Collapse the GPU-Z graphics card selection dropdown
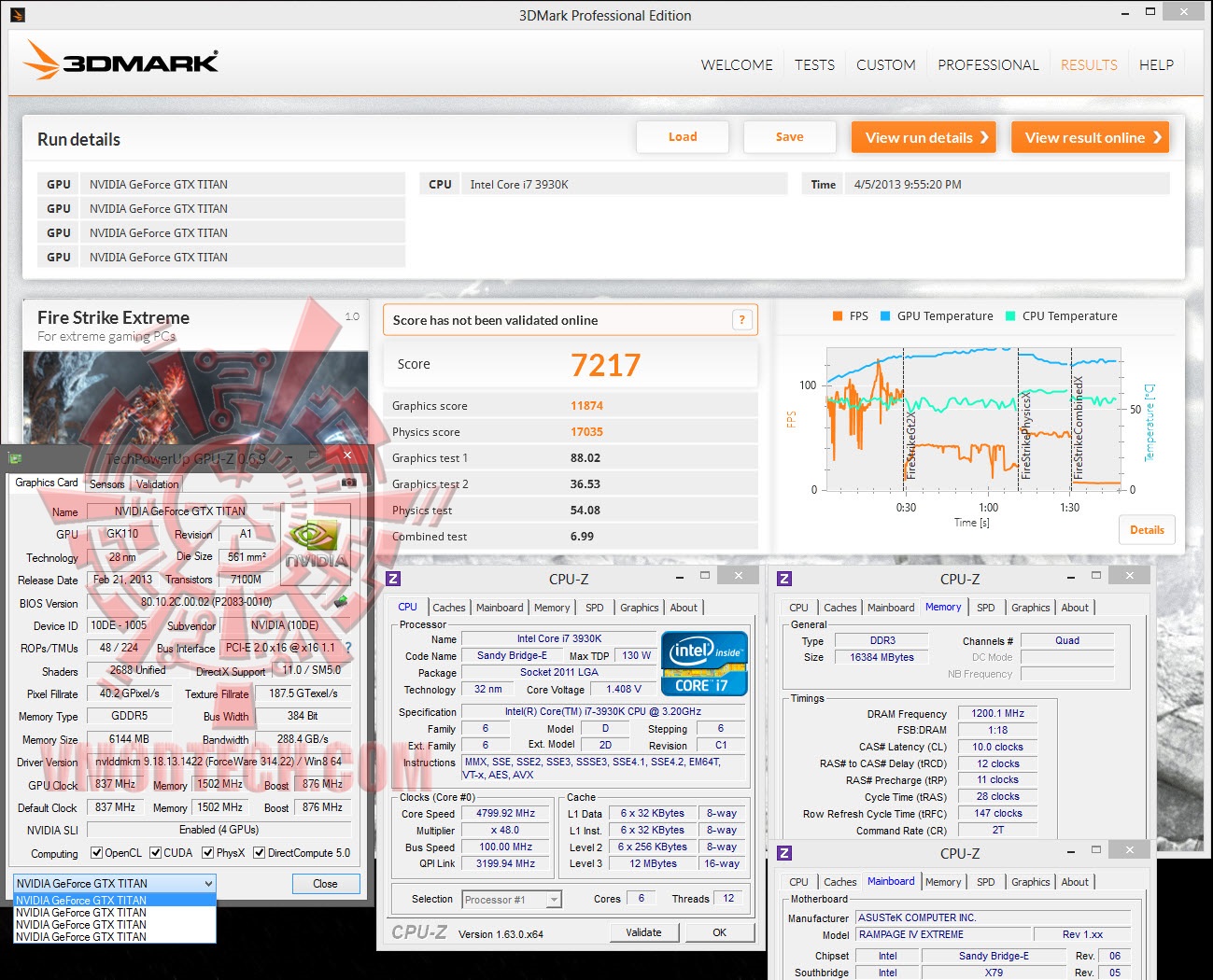Image resolution: width=1213 pixels, height=980 pixels. pos(208,883)
